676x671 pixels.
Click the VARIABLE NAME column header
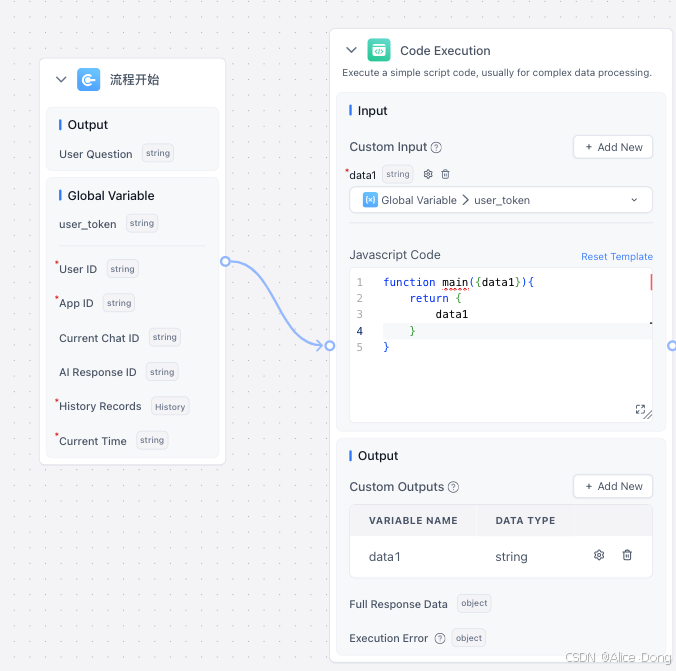pos(413,520)
